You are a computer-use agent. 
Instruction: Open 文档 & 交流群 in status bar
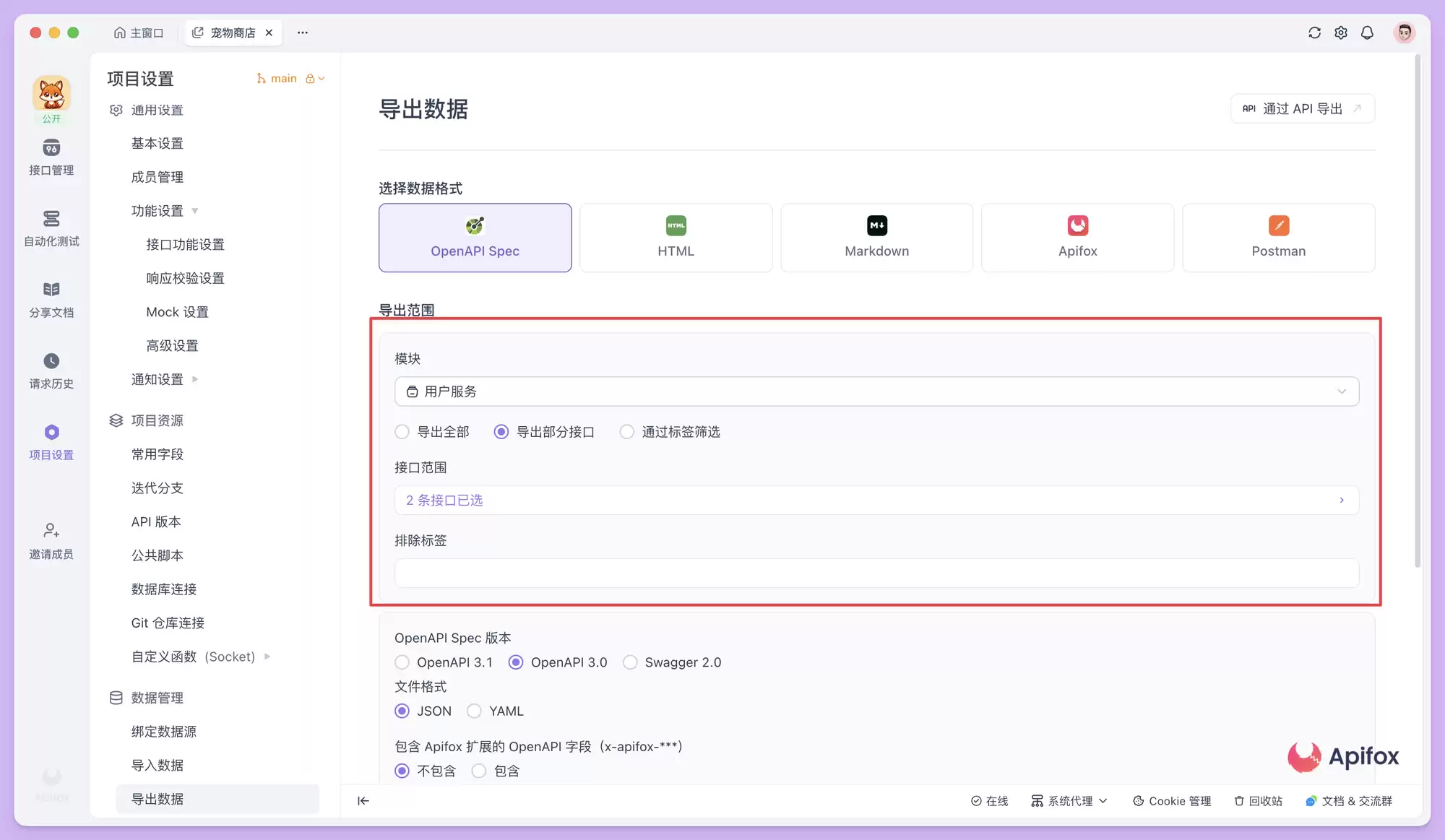(1349, 801)
